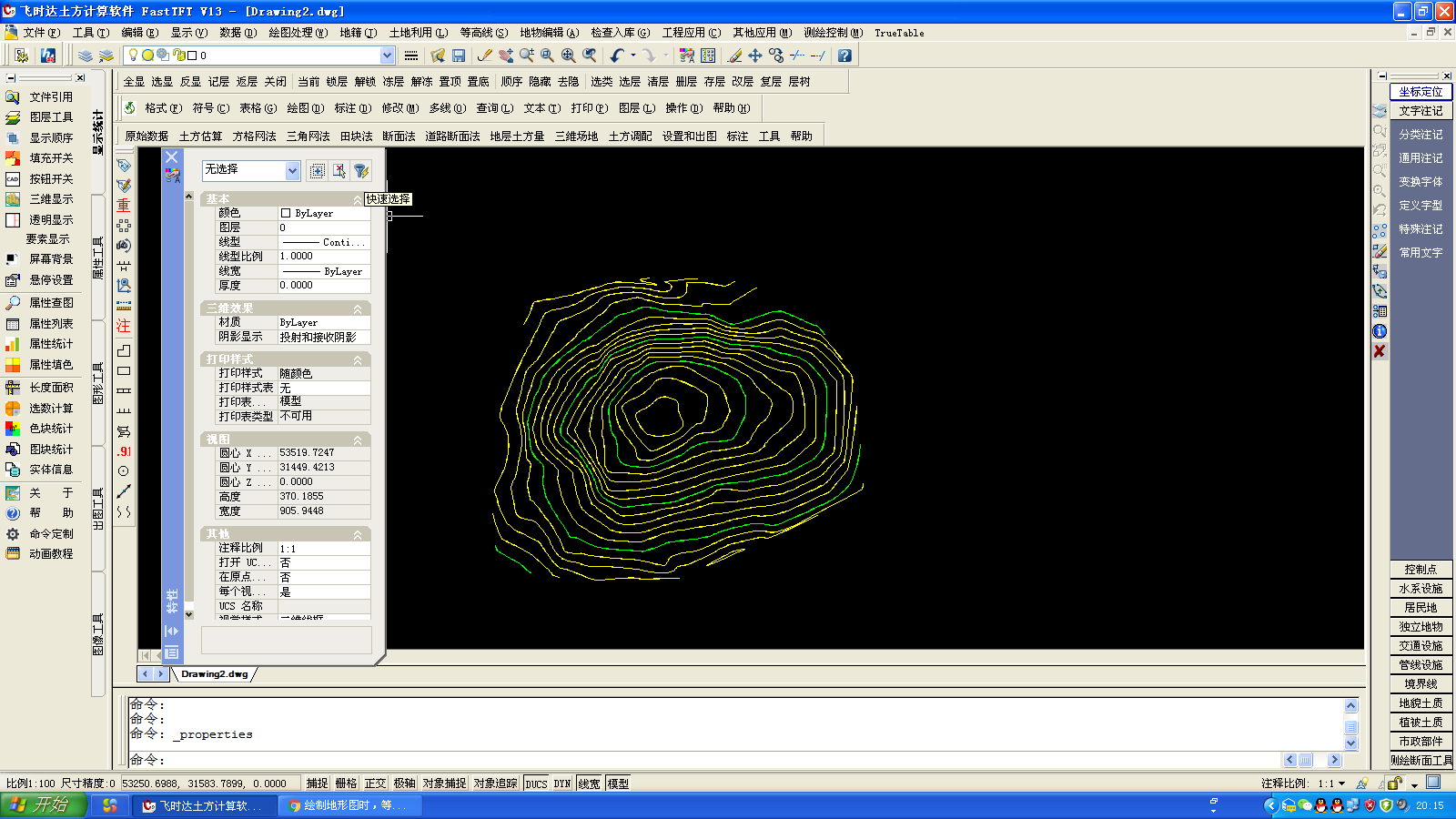The width and height of the screenshot is (1456, 819).
Task: Open the 无选择 object selection dropdown
Action: [x=292, y=170]
